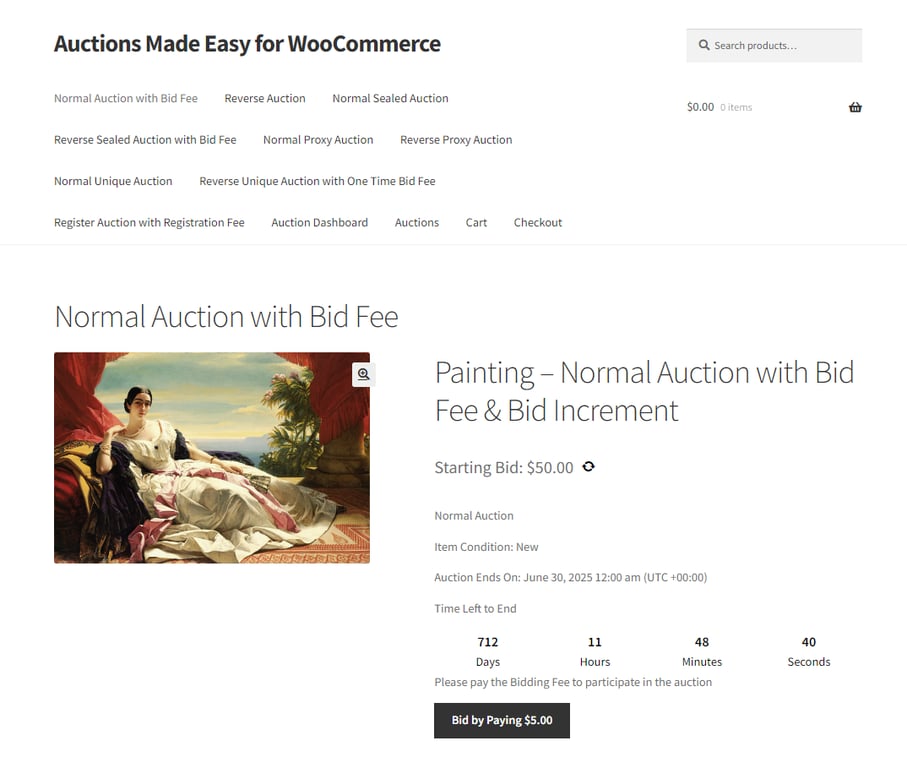This screenshot has width=907, height=768.
Task: Click the Auctions Made Easy for WooCommerce title
Action: coord(247,44)
